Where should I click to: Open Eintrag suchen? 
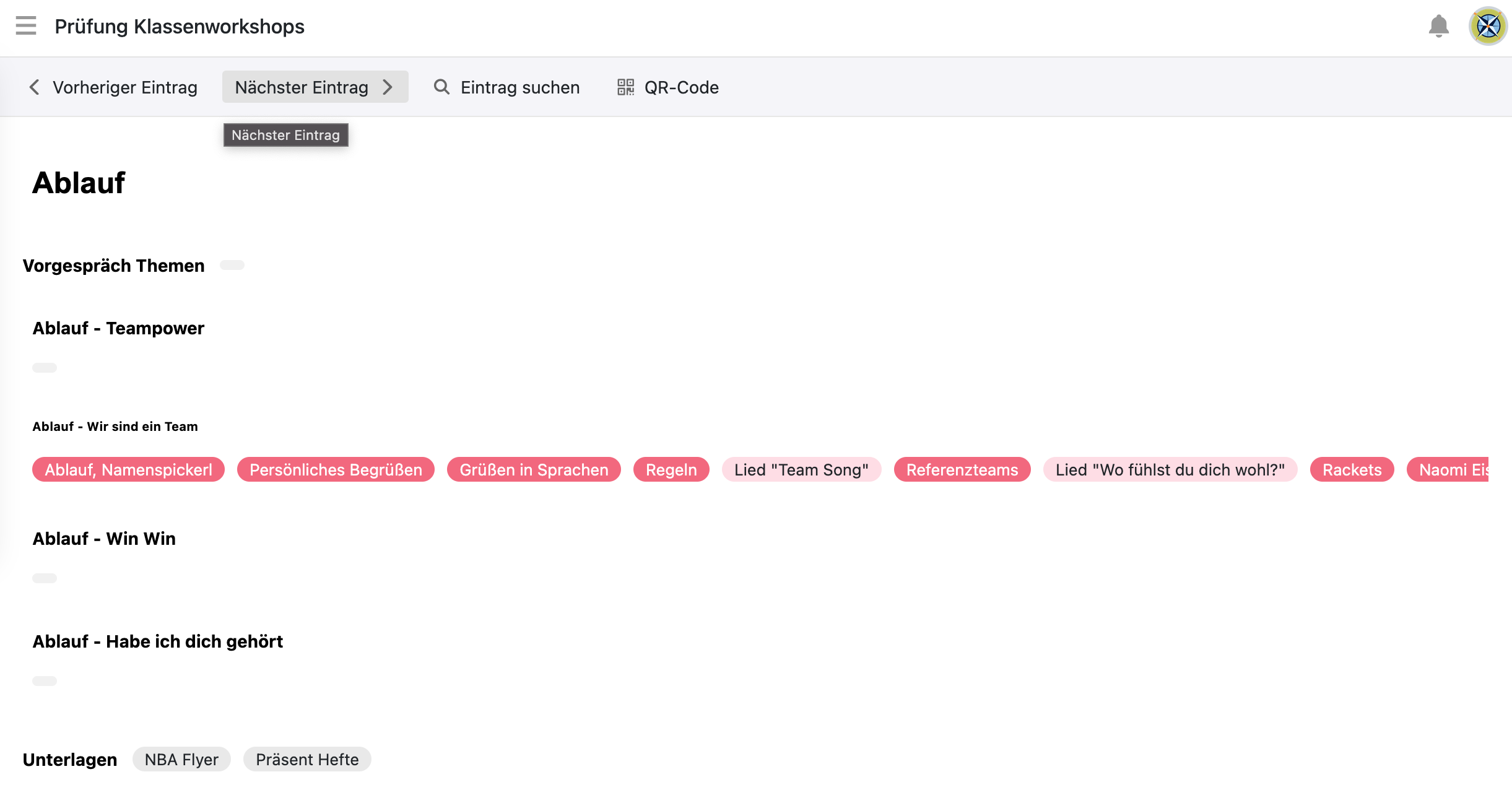[x=519, y=87]
